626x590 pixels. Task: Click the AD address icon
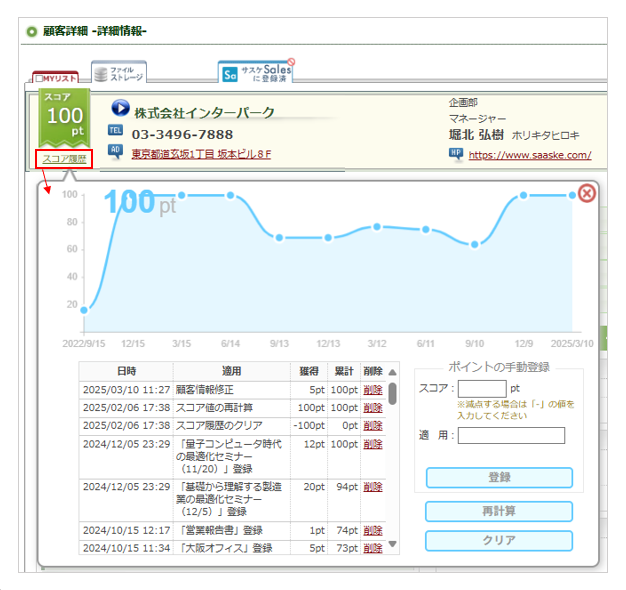[116, 152]
